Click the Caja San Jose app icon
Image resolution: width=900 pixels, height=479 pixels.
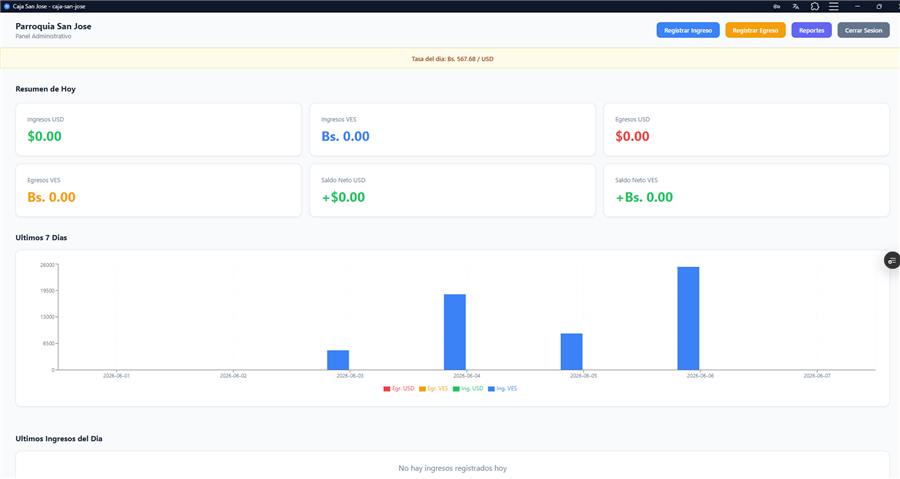pos(7,6)
